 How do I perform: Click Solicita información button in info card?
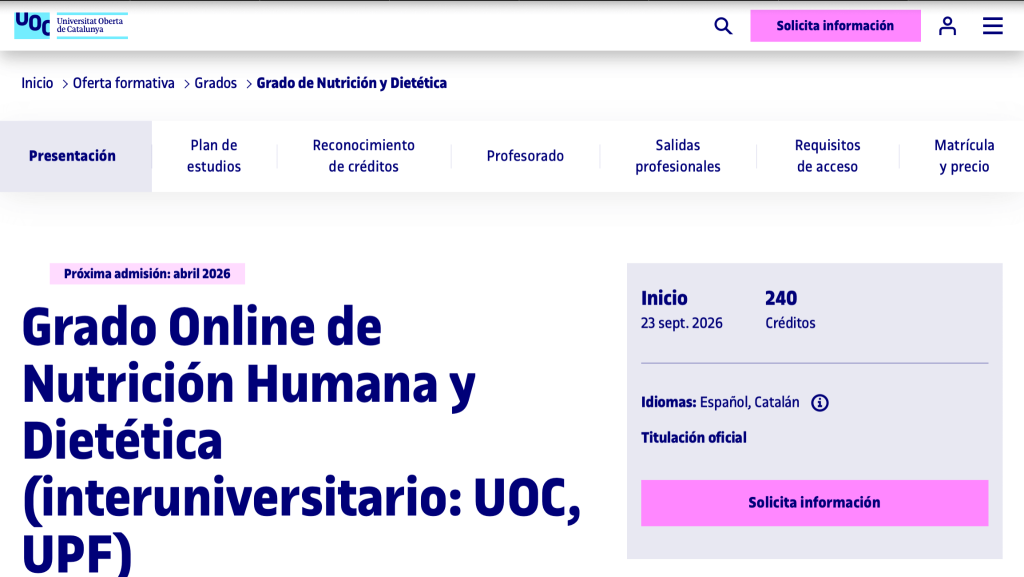(x=814, y=503)
